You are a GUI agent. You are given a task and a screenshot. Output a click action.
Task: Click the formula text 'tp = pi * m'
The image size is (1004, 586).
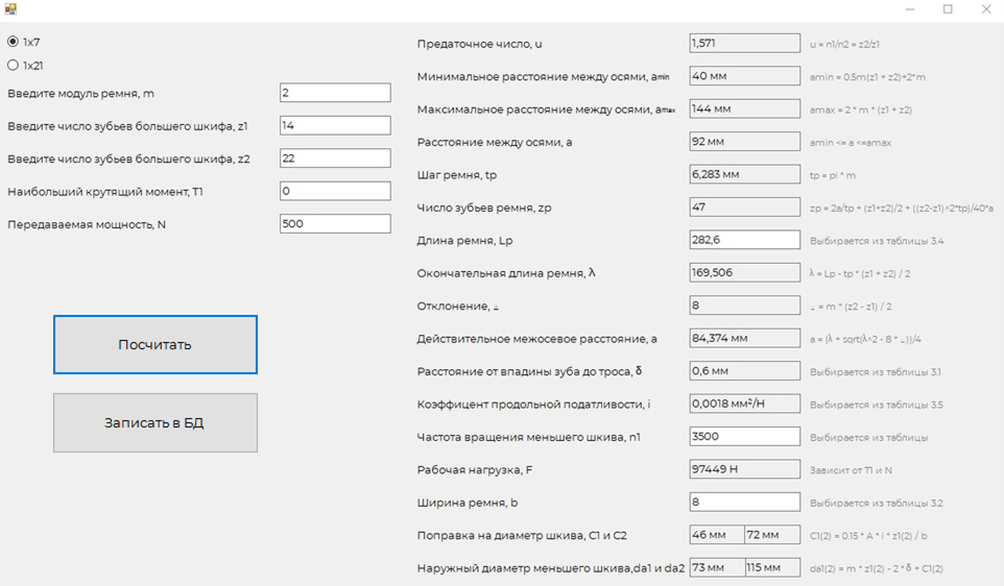(833, 175)
